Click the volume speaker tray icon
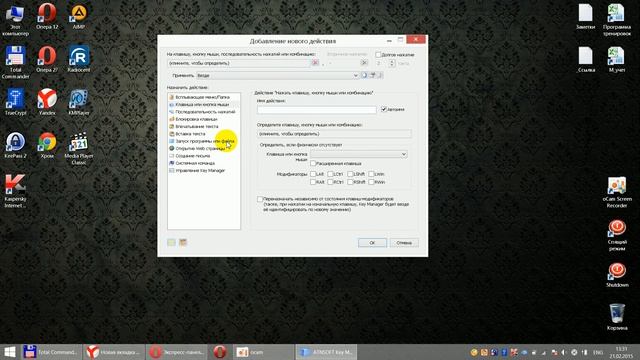 [564, 352]
